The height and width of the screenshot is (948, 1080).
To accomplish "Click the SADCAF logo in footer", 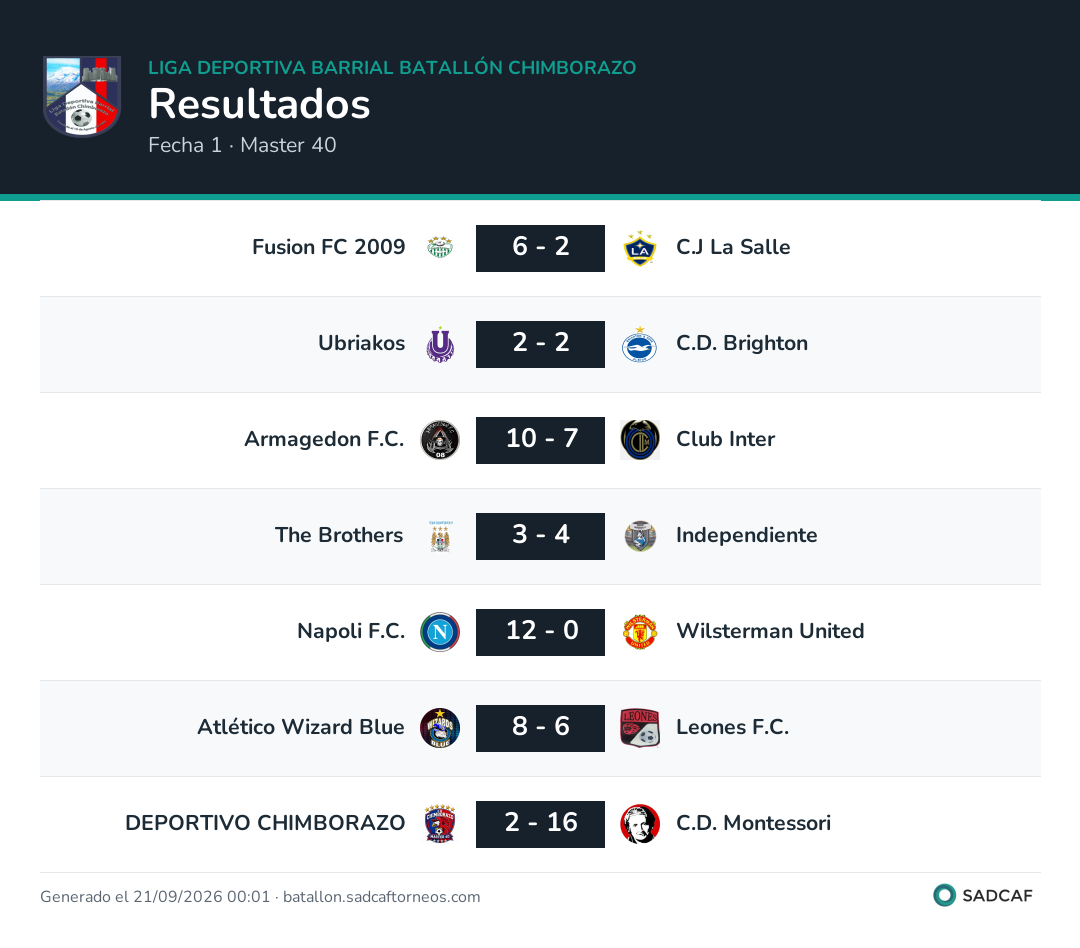I will (983, 895).
